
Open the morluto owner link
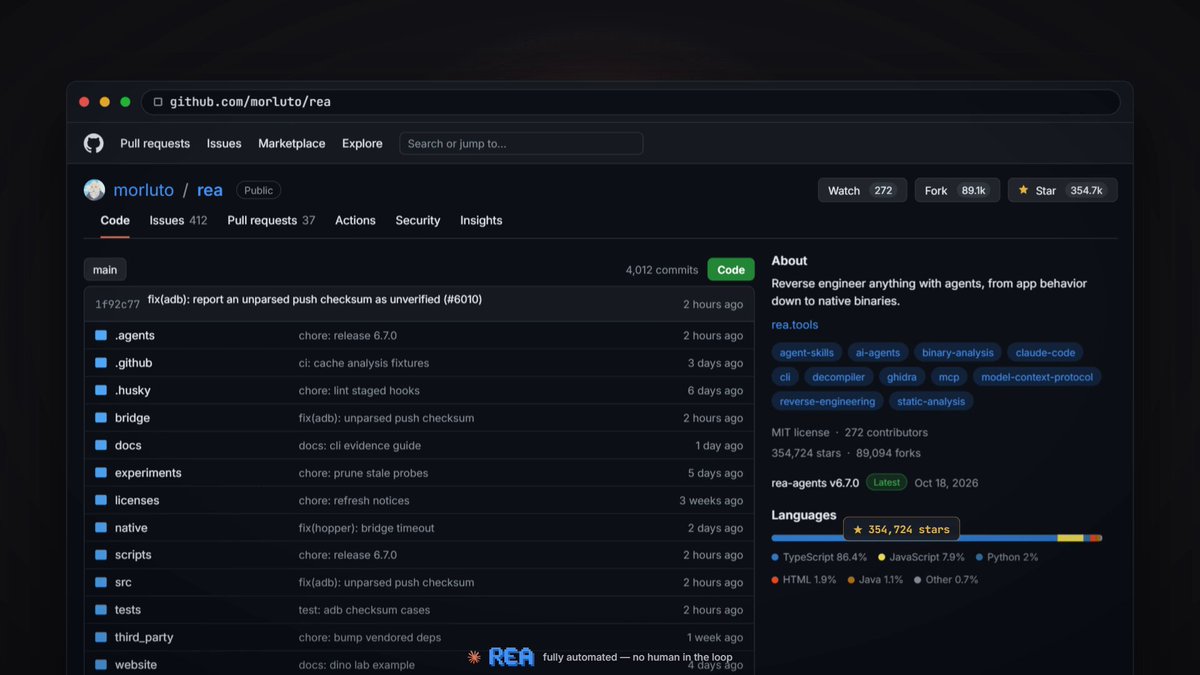pyautogui.click(x=144, y=190)
